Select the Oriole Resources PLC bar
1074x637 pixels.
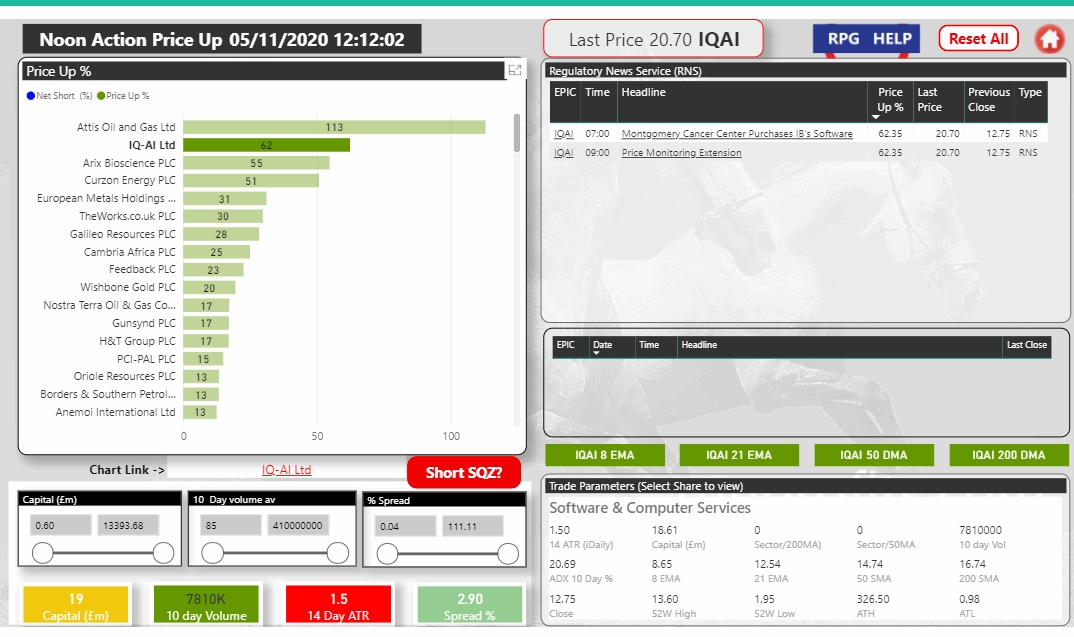201,377
